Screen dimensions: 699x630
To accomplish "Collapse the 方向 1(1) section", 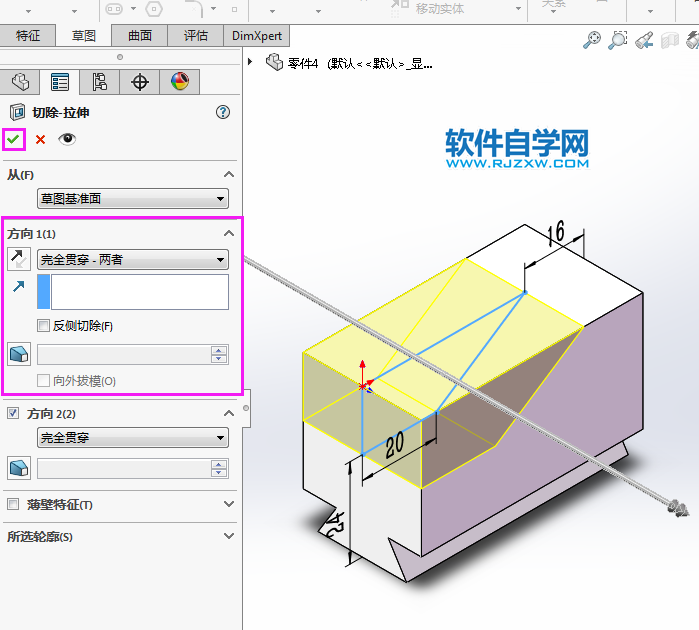I will tap(229, 233).
